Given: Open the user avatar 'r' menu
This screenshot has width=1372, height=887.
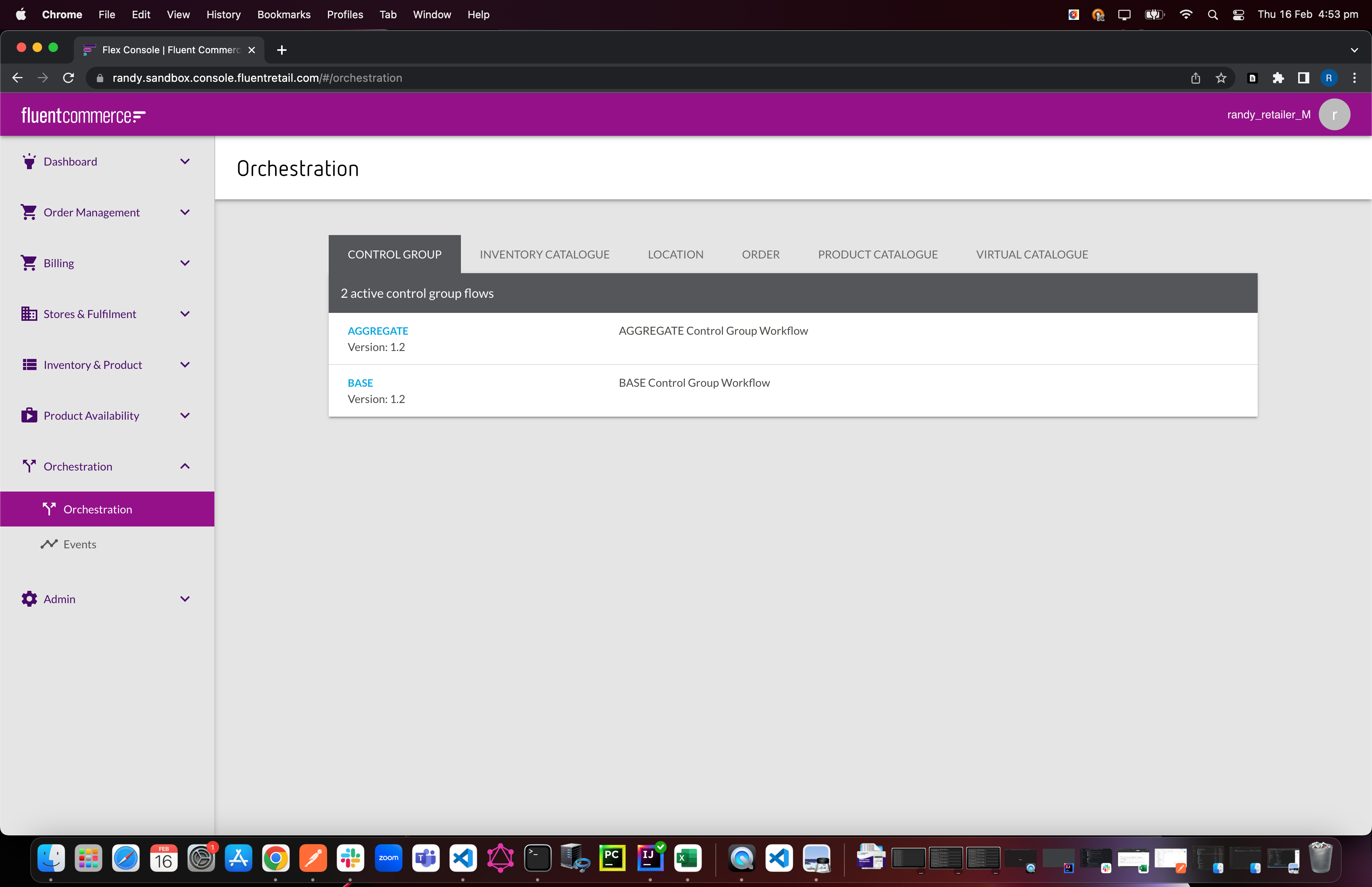Looking at the screenshot, I should (x=1334, y=115).
